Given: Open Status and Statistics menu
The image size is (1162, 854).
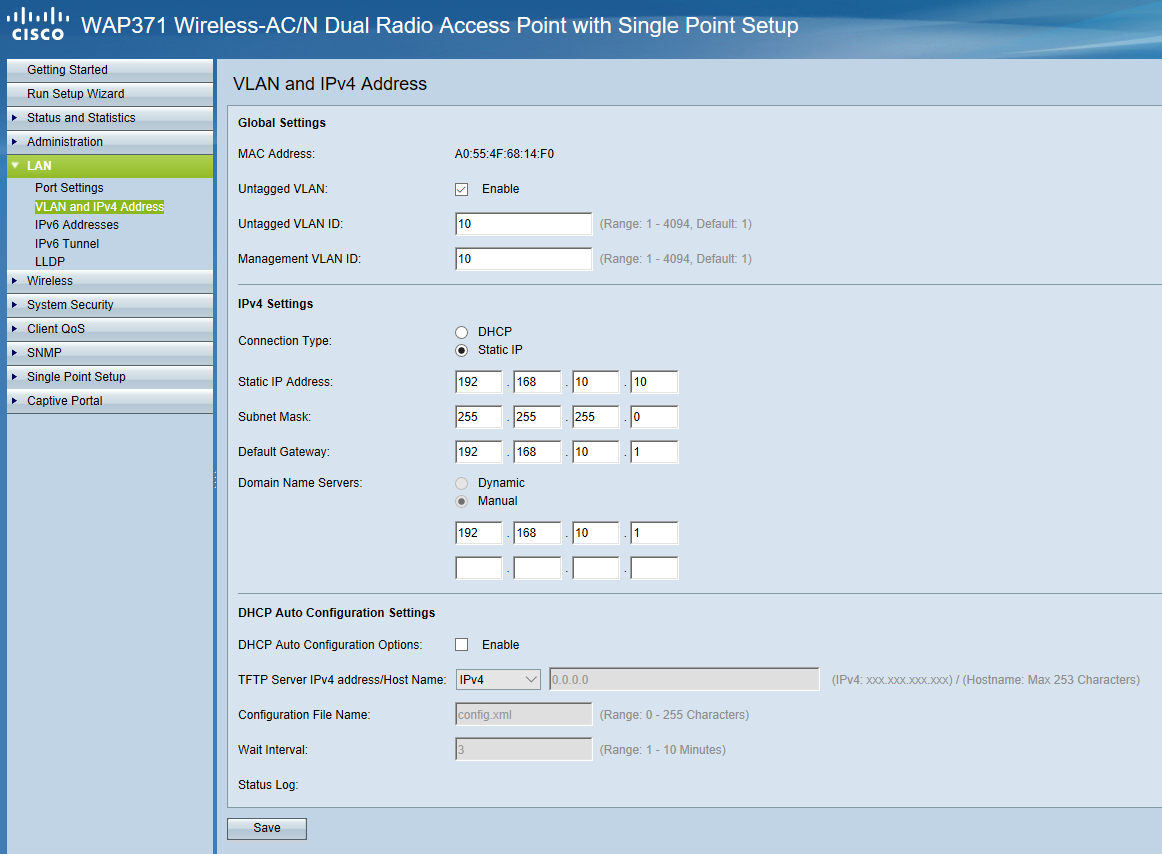Looking at the screenshot, I should tap(110, 118).
